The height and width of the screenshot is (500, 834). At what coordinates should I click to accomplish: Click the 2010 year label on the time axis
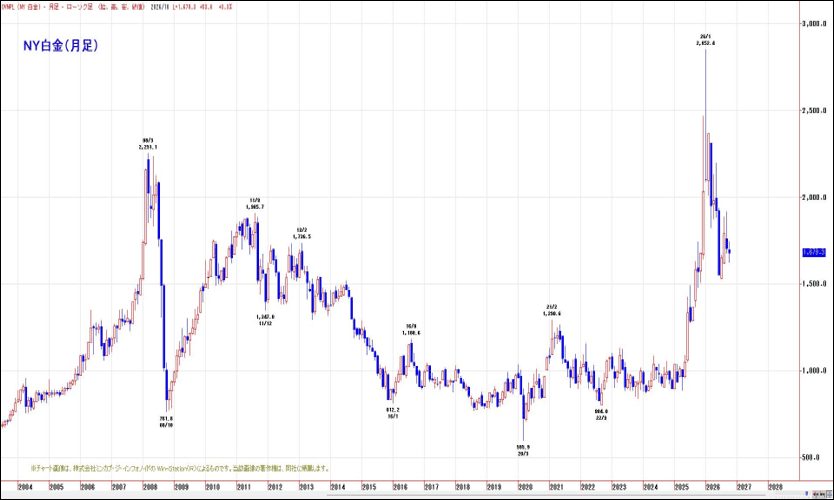click(213, 487)
